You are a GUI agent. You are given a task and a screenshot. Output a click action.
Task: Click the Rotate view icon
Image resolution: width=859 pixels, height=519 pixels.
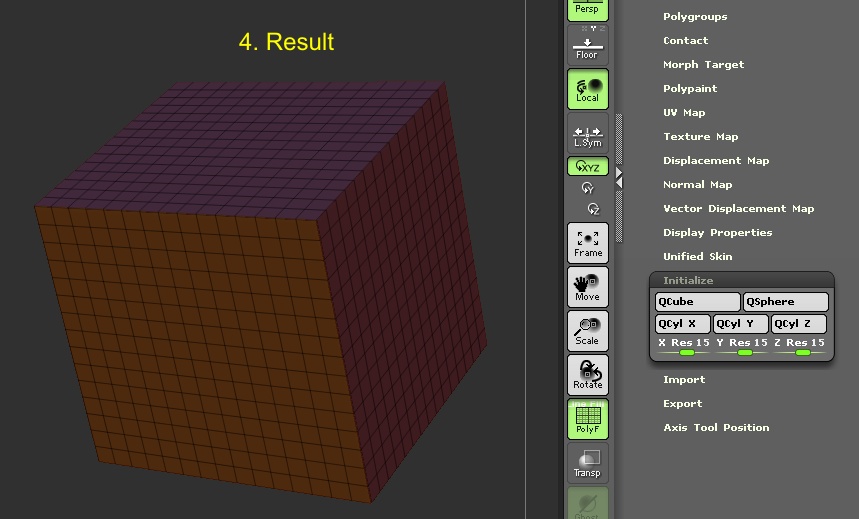587,375
